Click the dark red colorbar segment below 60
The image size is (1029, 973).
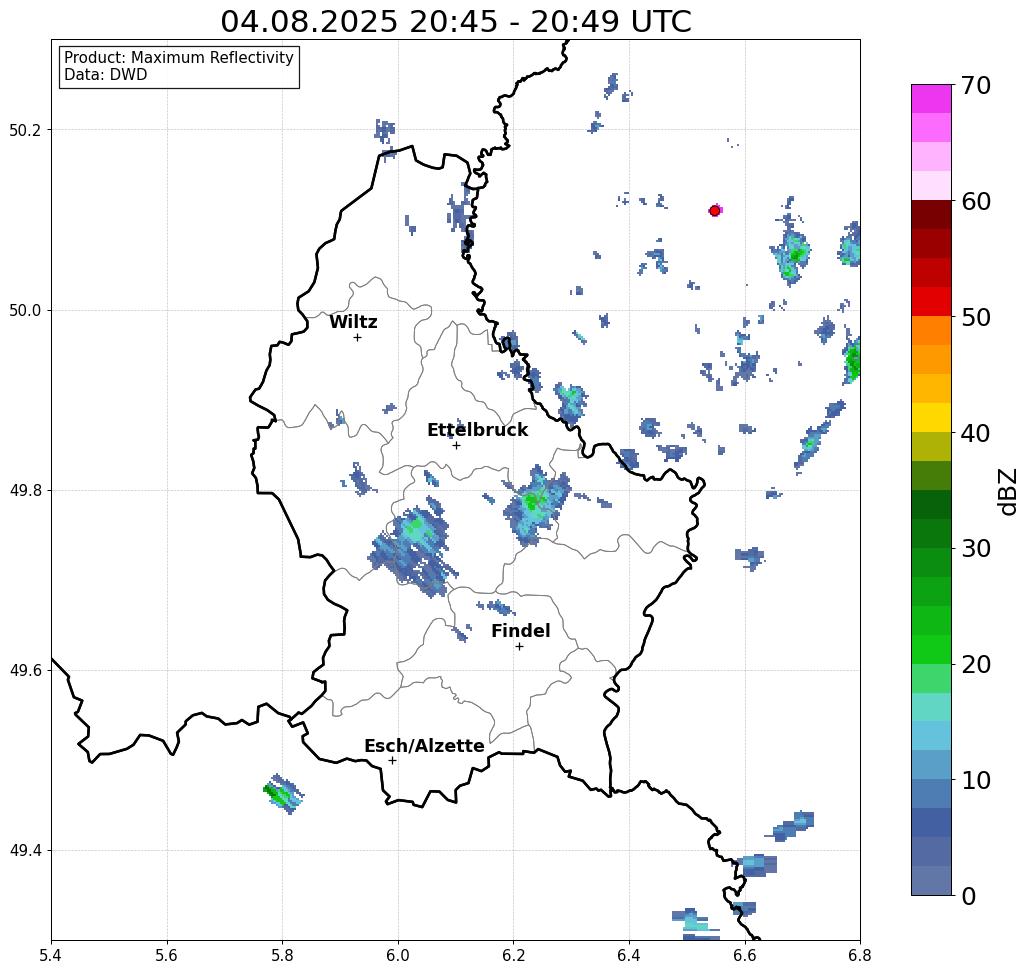(x=931, y=215)
